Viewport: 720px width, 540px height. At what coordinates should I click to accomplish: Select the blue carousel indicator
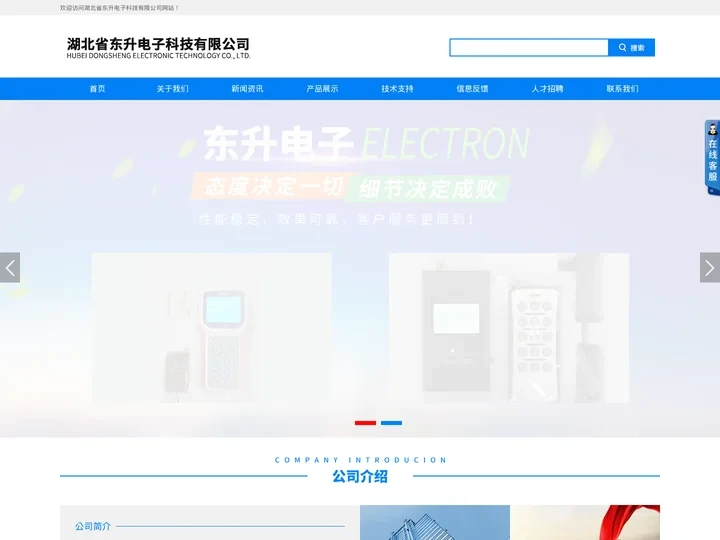coord(391,423)
